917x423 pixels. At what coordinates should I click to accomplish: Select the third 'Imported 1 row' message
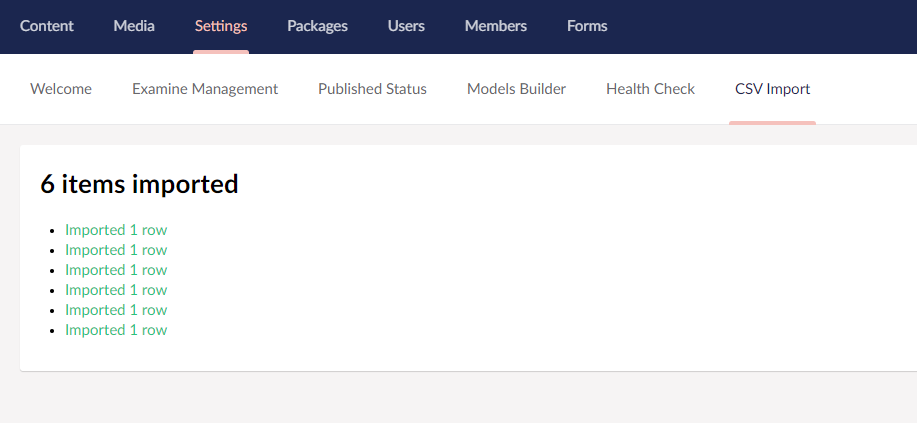coord(116,270)
